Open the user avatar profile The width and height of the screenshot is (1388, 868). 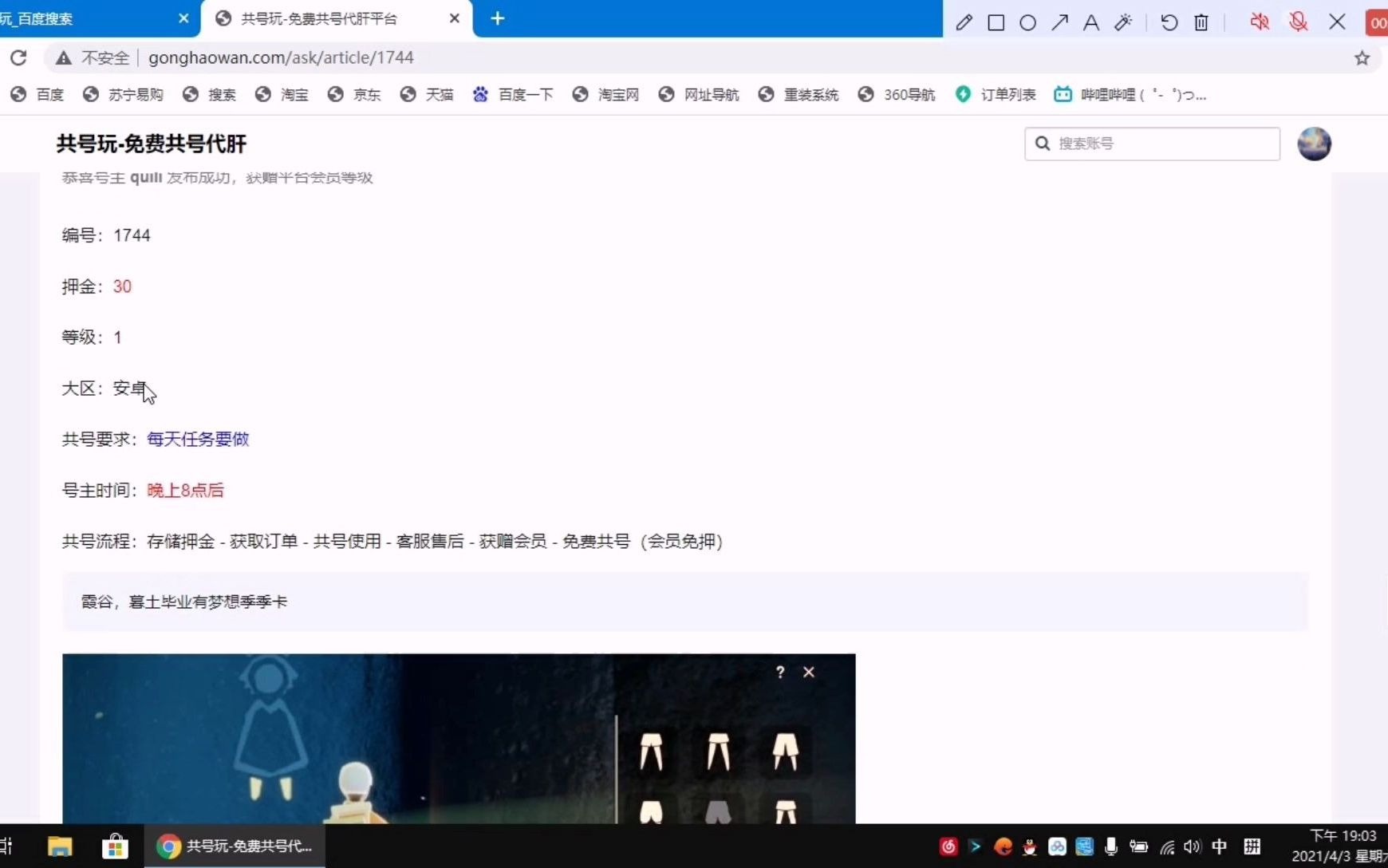click(x=1314, y=144)
